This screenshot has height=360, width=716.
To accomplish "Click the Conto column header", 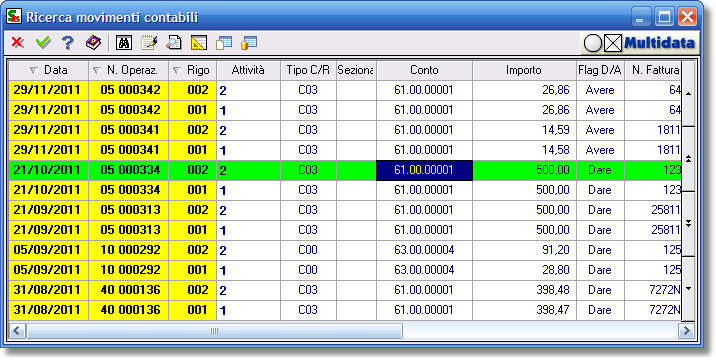I will [424, 70].
